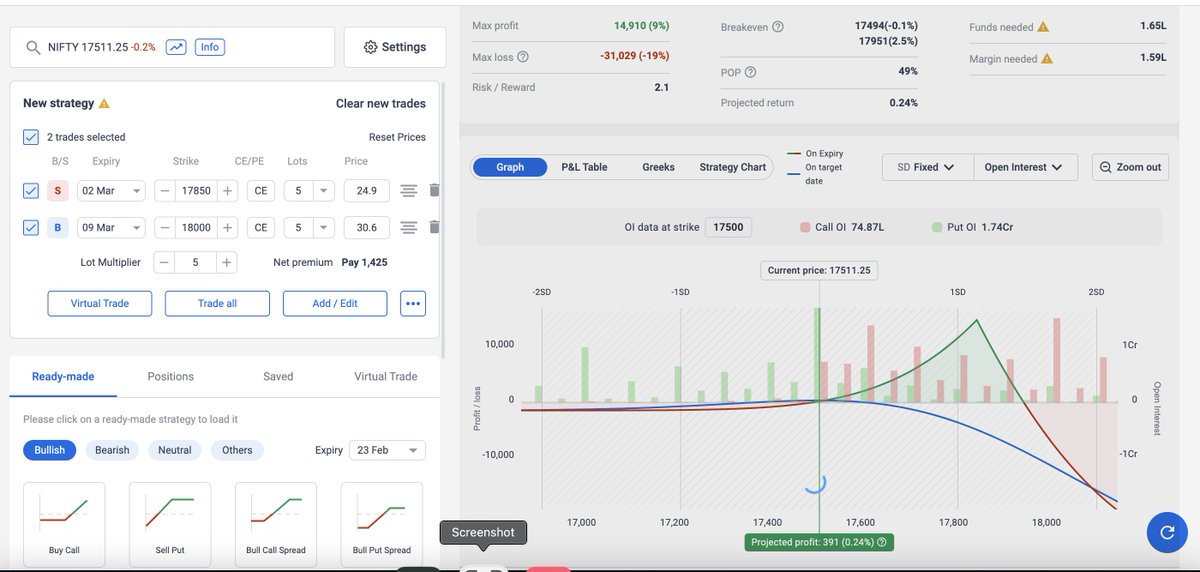This screenshot has width=1200, height=572.
Task: Toggle the S sell badge on 02 Mar row
Action: (x=58, y=190)
